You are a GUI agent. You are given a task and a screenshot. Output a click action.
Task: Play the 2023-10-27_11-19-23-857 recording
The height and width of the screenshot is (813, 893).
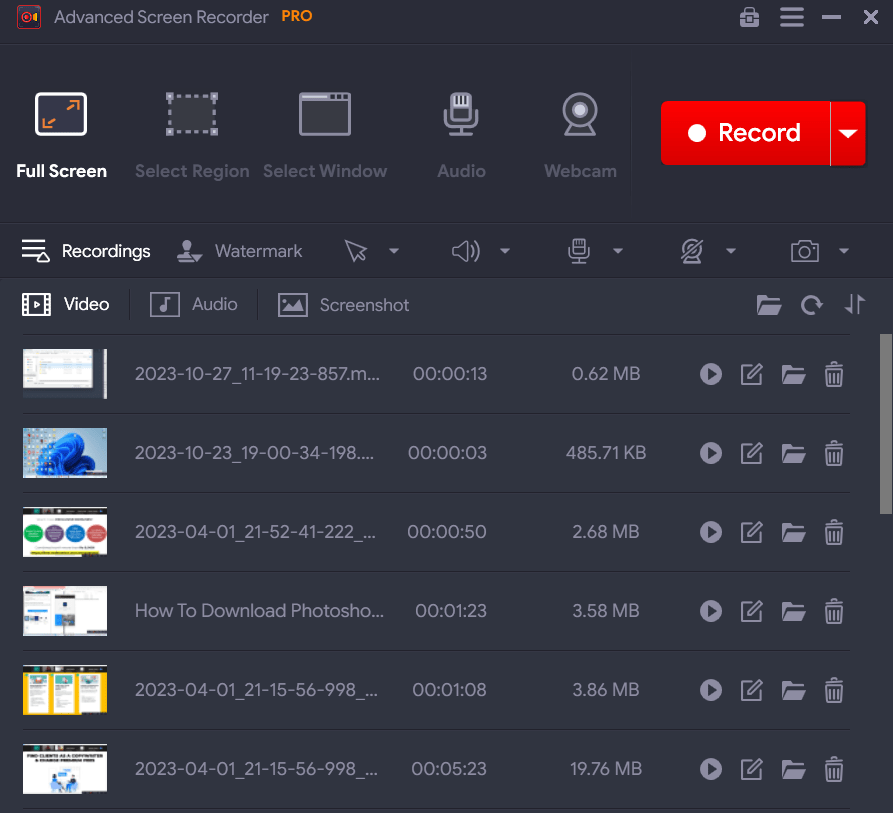[x=711, y=374]
